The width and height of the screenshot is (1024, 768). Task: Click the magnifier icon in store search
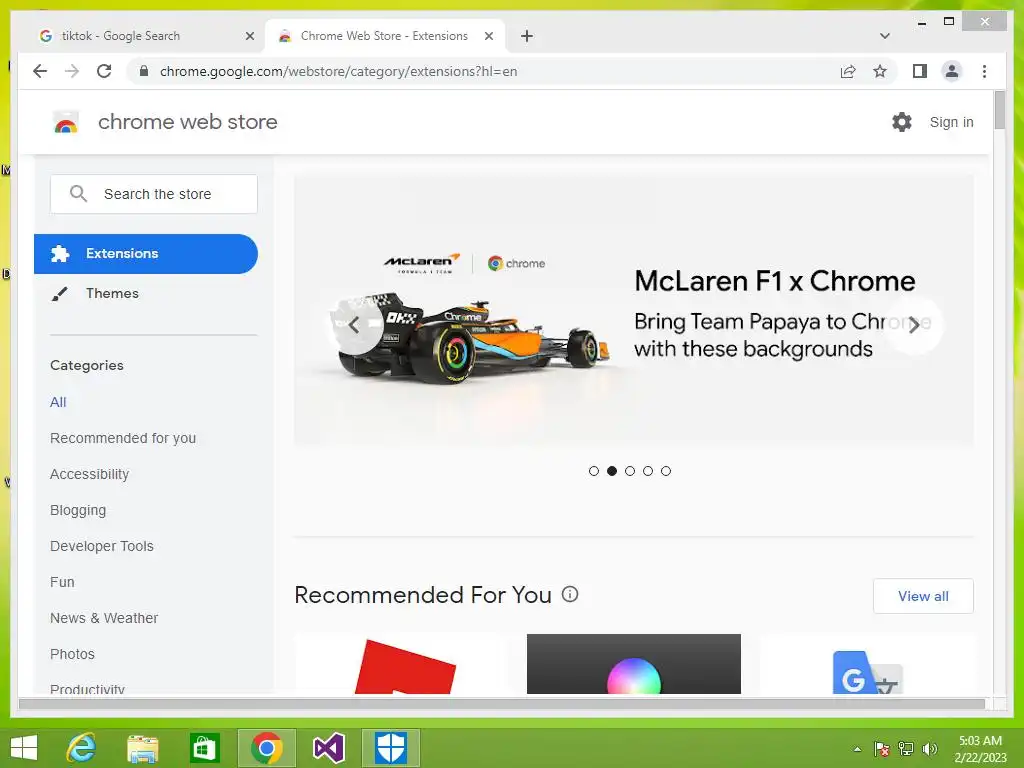pyautogui.click(x=78, y=193)
